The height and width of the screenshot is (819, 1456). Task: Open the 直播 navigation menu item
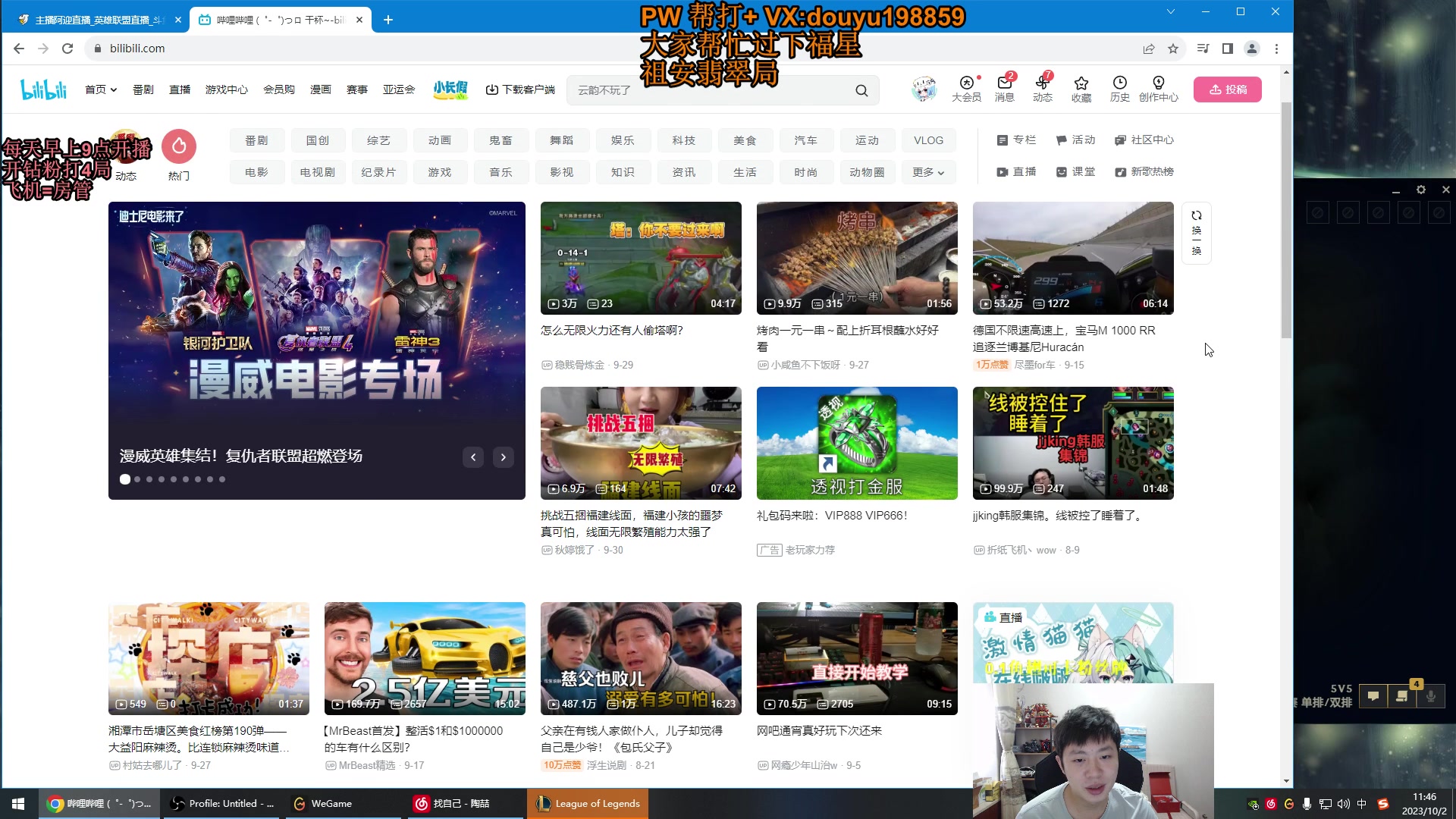click(x=179, y=89)
